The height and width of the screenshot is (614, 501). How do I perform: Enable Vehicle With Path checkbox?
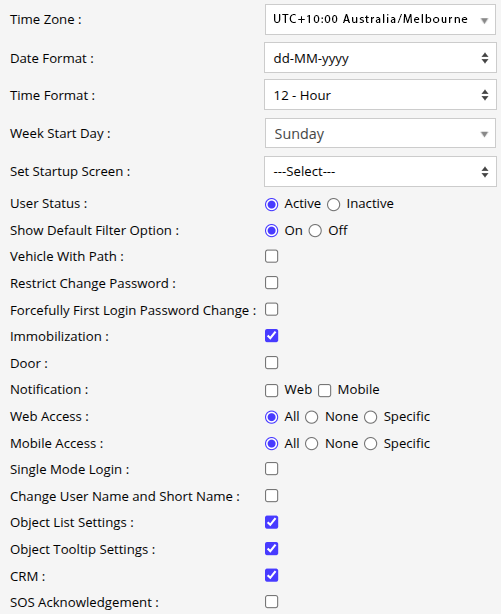271,256
